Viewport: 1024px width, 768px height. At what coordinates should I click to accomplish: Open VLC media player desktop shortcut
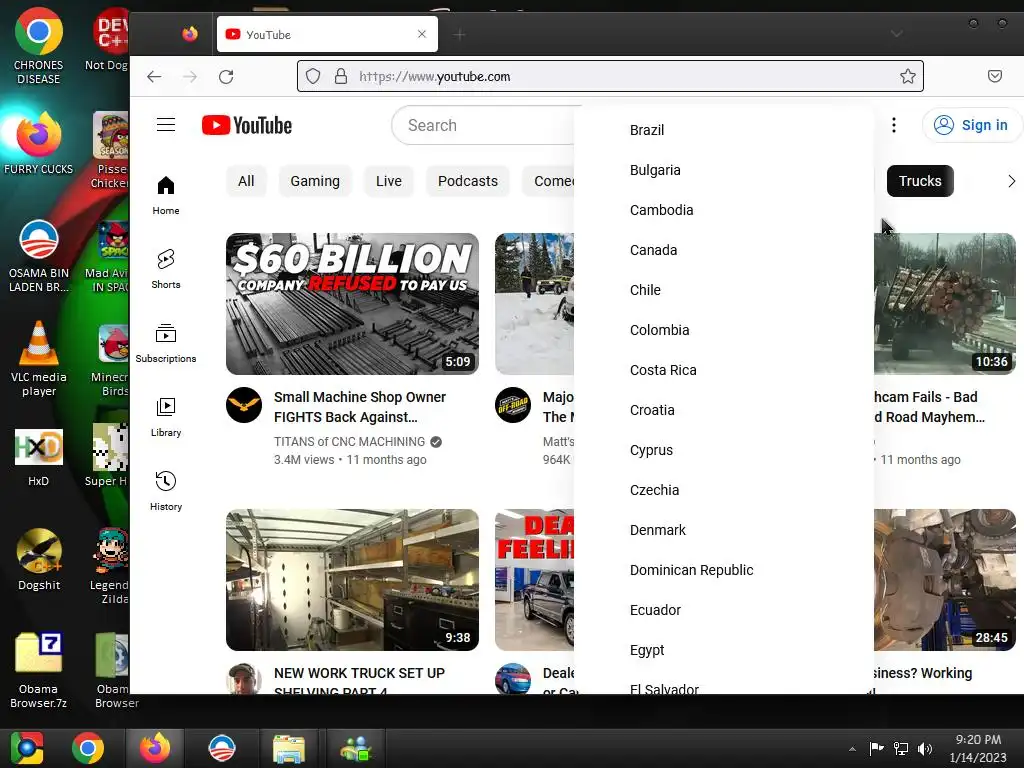(39, 359)
